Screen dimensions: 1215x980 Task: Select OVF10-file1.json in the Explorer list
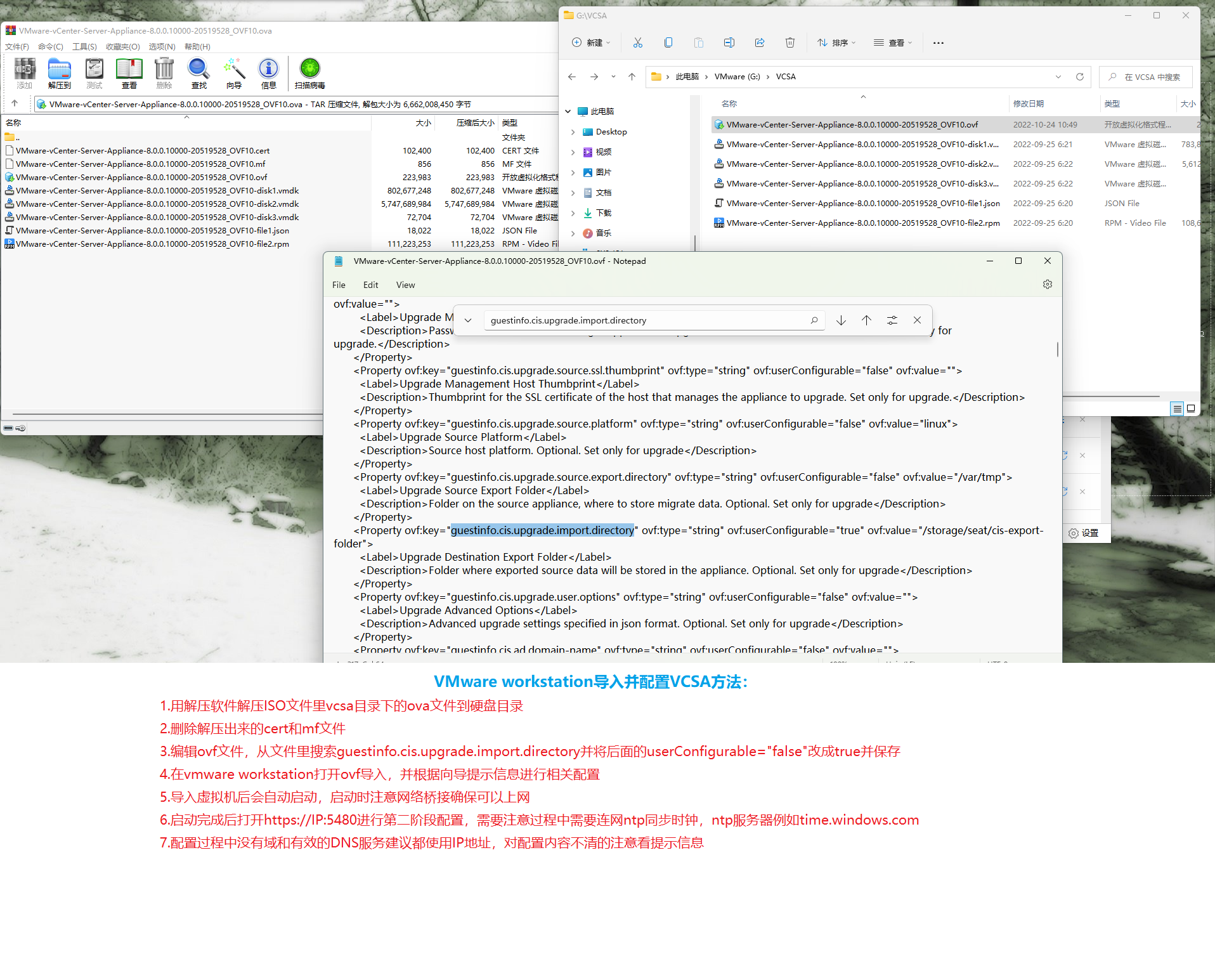click(862, 204)
